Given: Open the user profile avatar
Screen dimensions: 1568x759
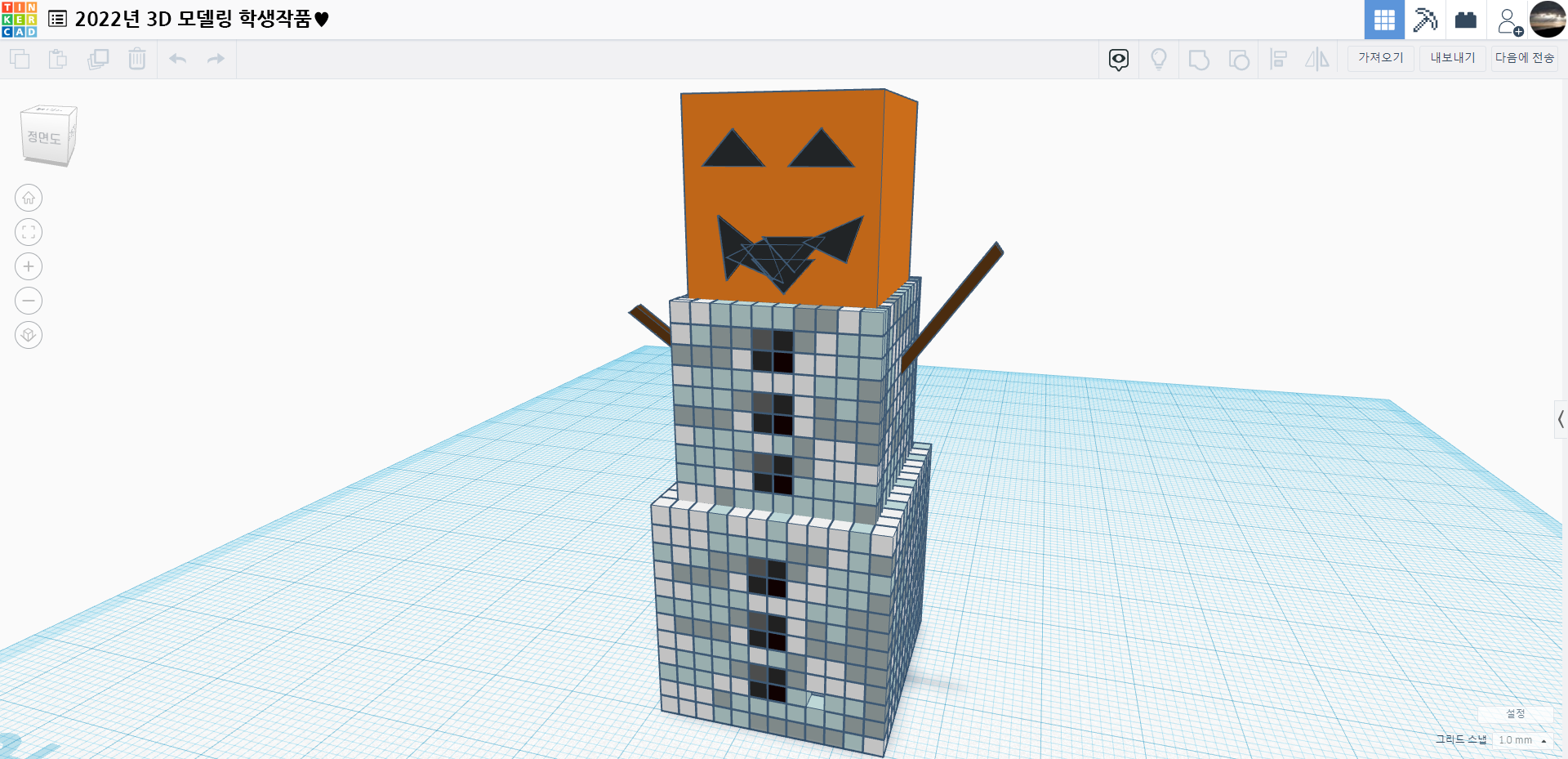Looking at the screenshot, I should click(1548, 20).
